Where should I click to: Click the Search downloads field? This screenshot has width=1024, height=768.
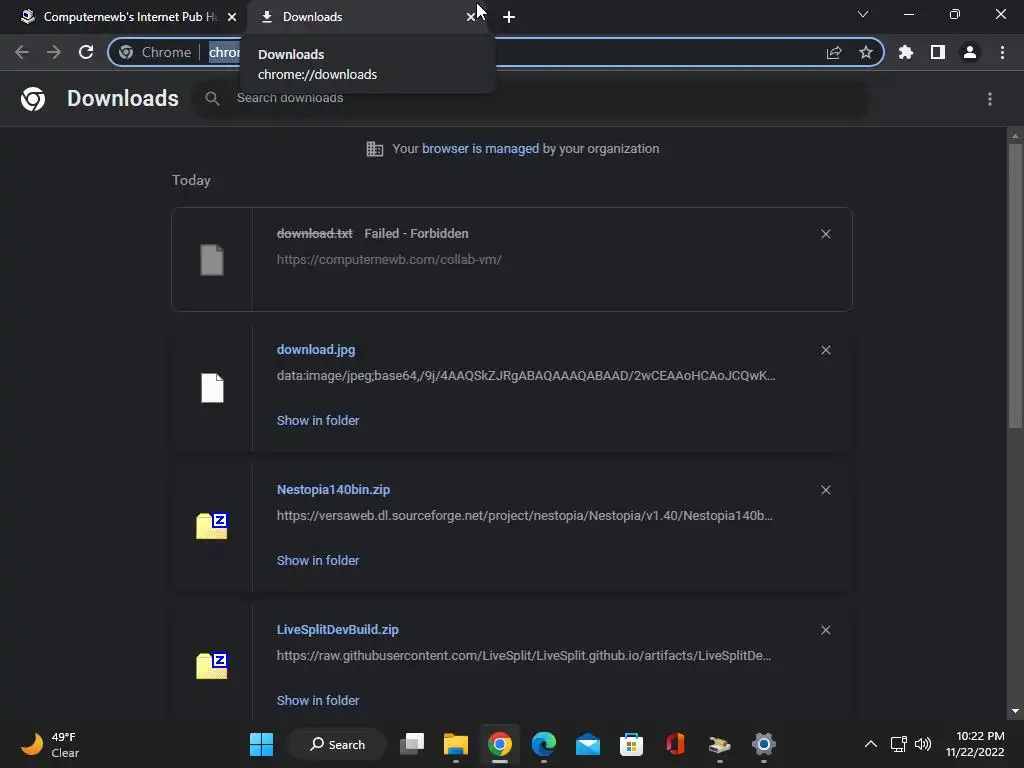pyautogui.click(x=531, y=98)
